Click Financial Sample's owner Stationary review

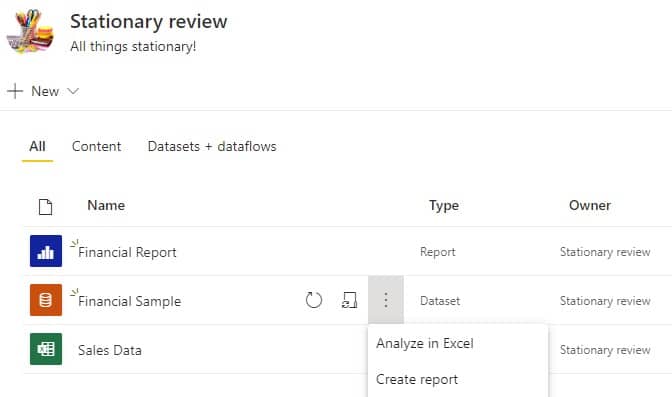(x=605, y=301)
